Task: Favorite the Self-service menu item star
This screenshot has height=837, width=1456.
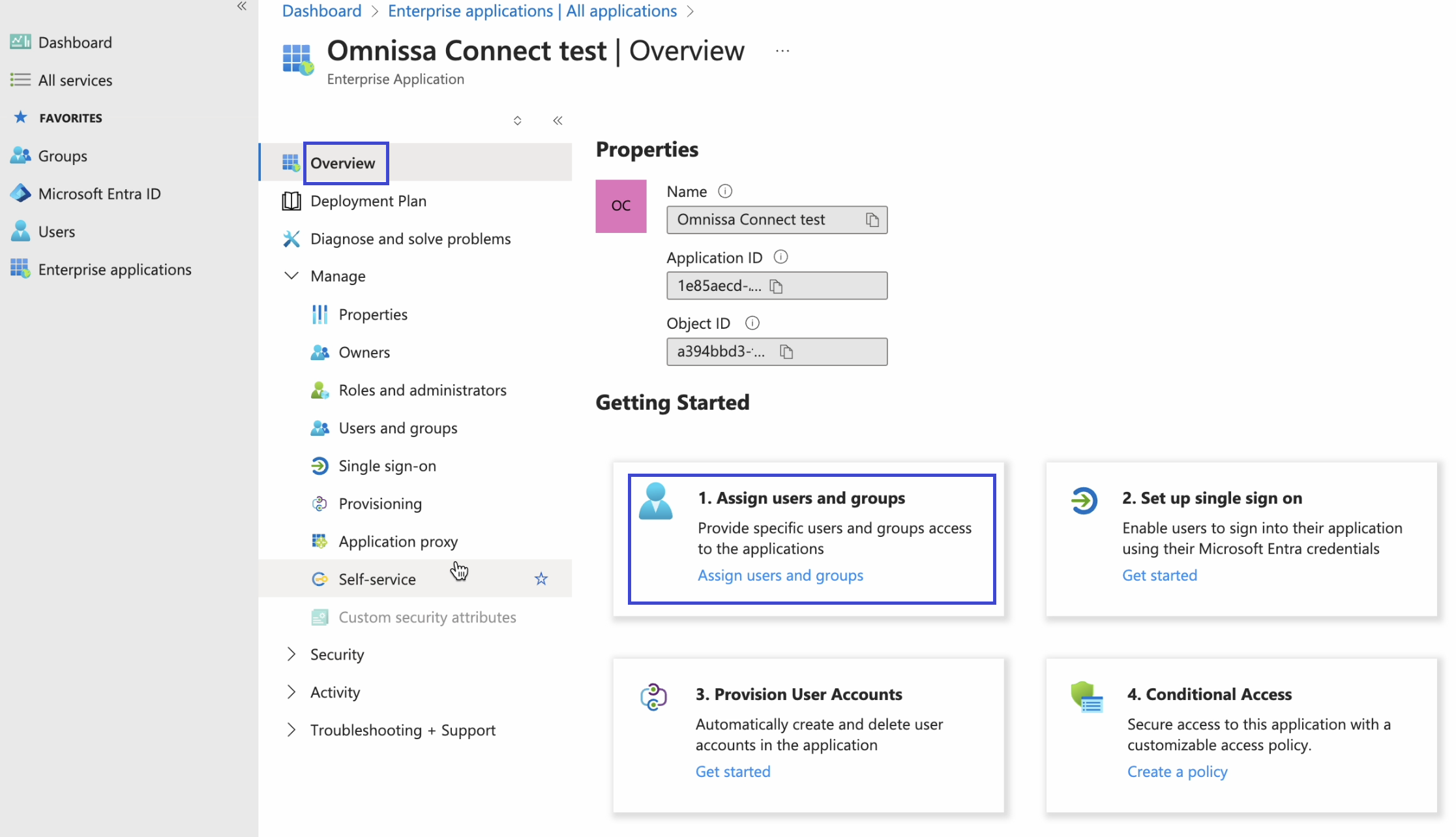Action: point(541,579)
